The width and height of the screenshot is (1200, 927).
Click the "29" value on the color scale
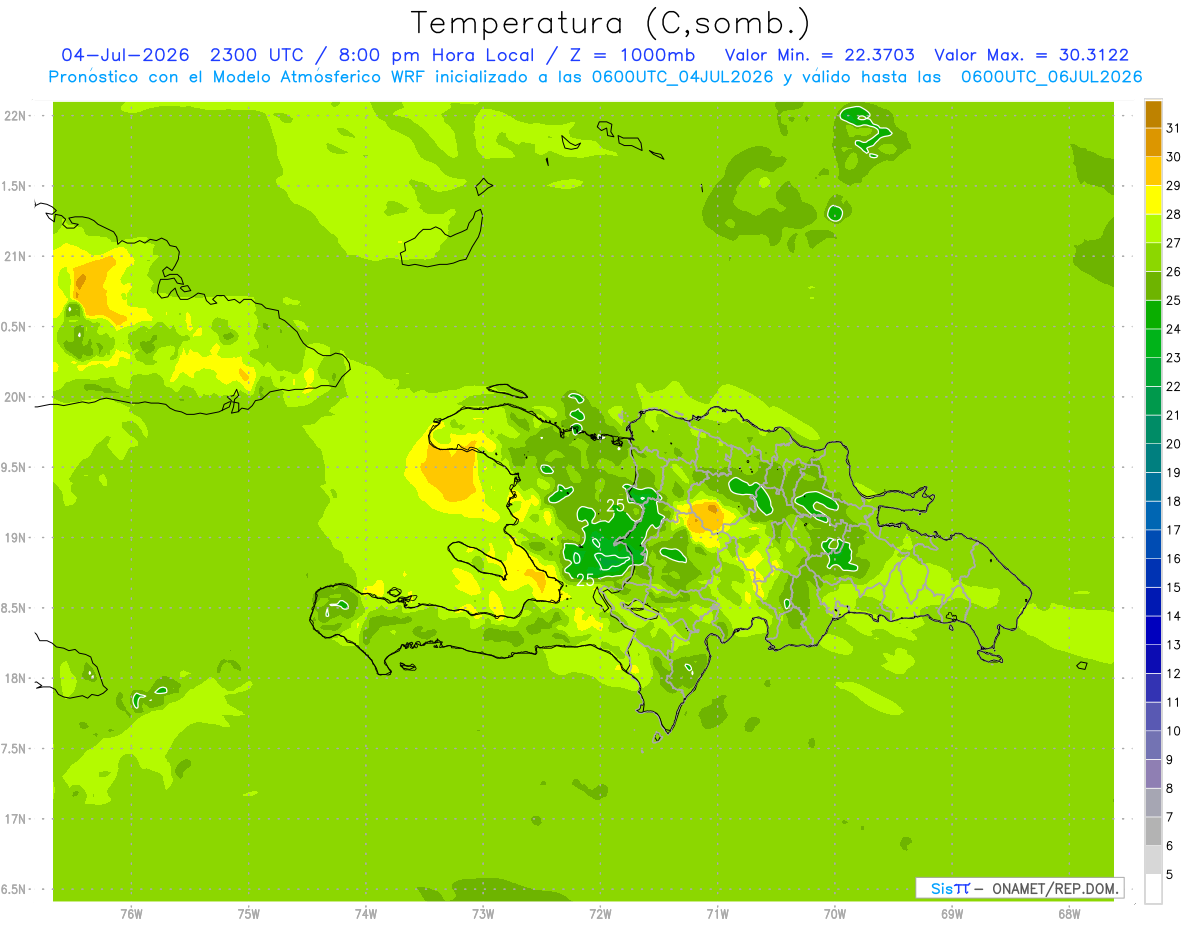pyautogui.click(x=1175, y=185)
